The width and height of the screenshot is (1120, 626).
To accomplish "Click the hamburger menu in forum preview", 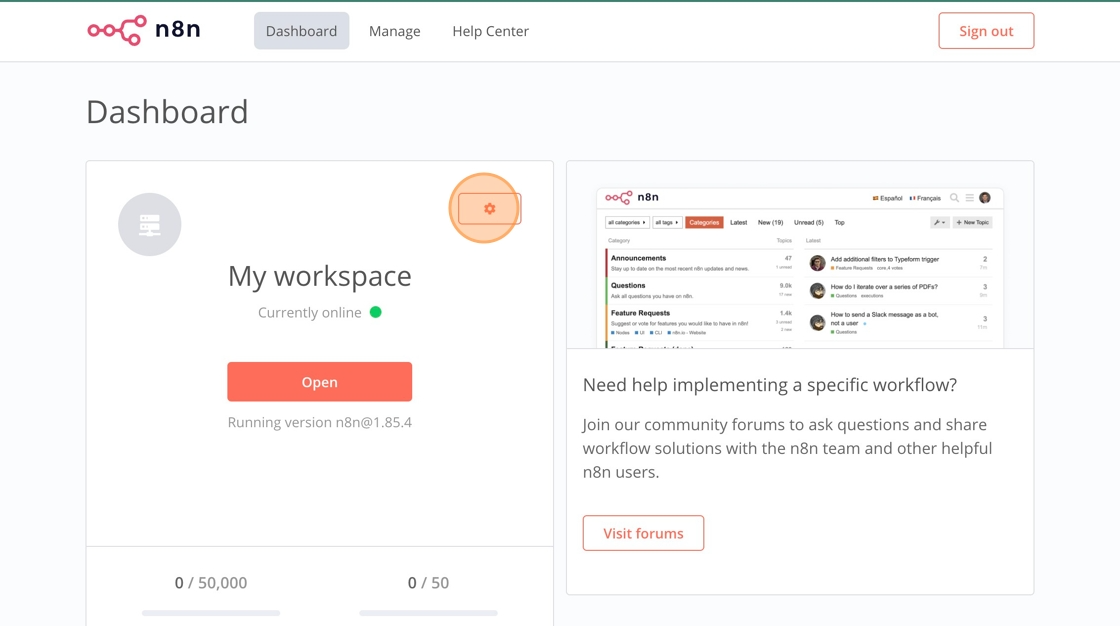I will pos(969,198).
